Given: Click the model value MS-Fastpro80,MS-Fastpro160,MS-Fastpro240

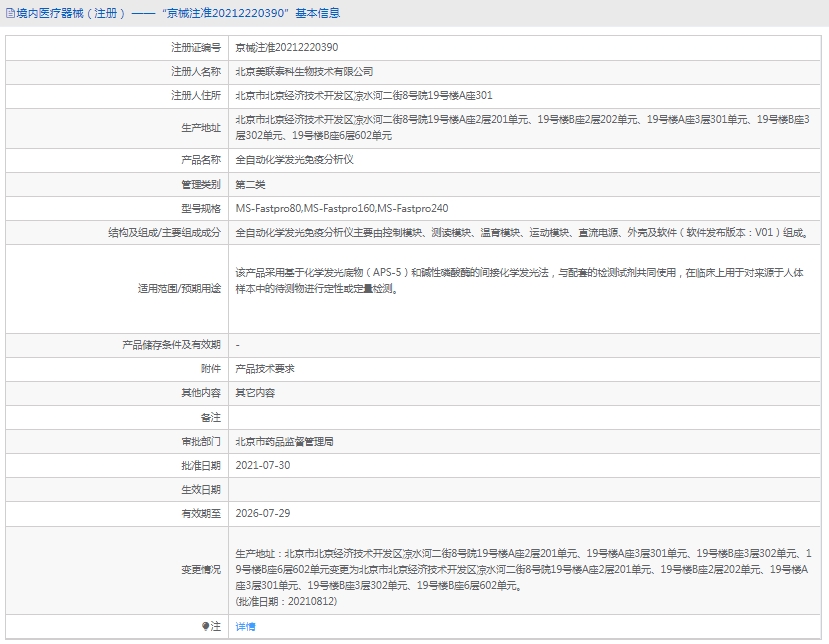Looking at the screenshot, I should (x=342, y=208).
